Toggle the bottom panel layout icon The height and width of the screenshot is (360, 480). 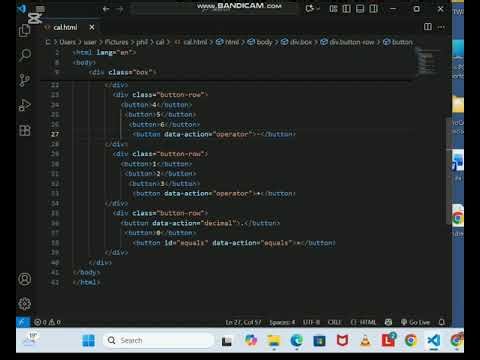click(x=360, y=9)
